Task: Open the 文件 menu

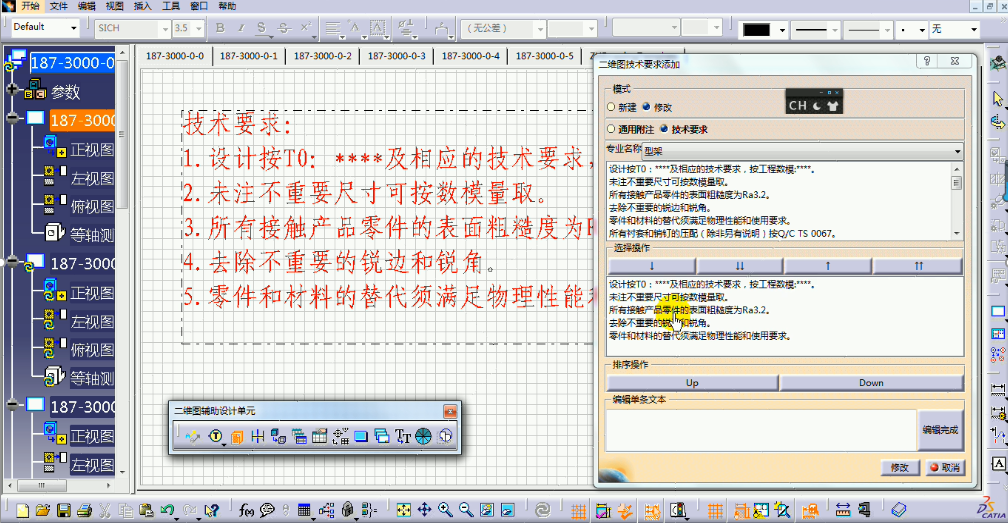Action: click(58, 6)
